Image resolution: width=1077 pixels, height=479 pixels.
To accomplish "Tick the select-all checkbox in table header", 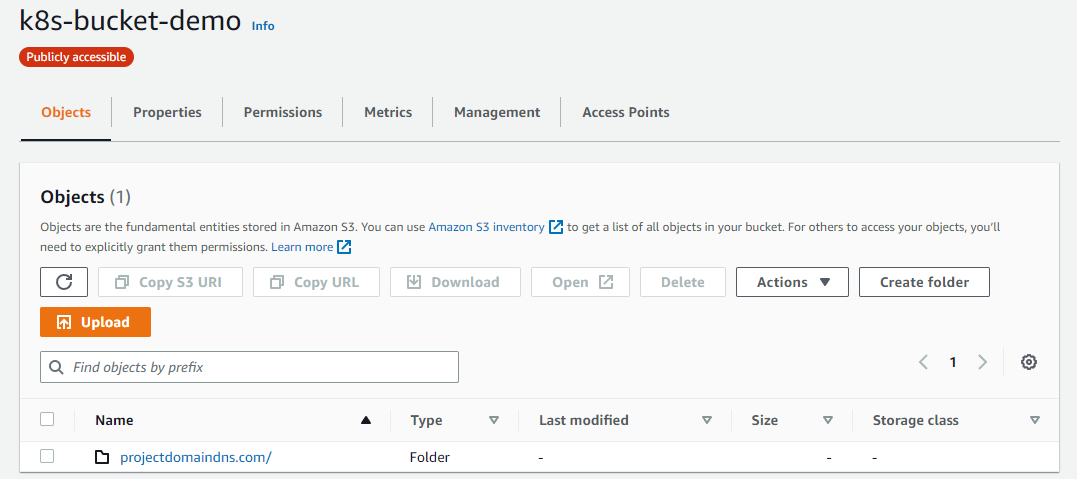I will coord(47,420).
